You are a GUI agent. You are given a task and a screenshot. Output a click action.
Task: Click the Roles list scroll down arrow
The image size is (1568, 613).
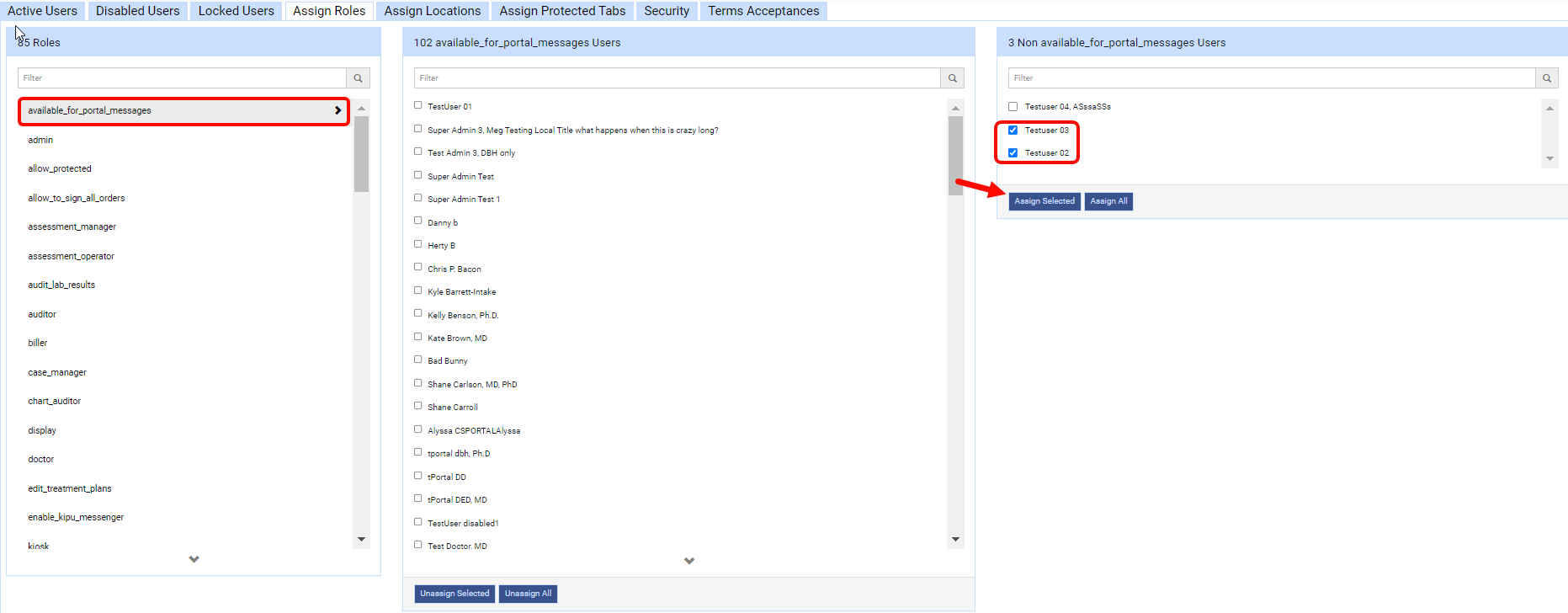point(361,539)
